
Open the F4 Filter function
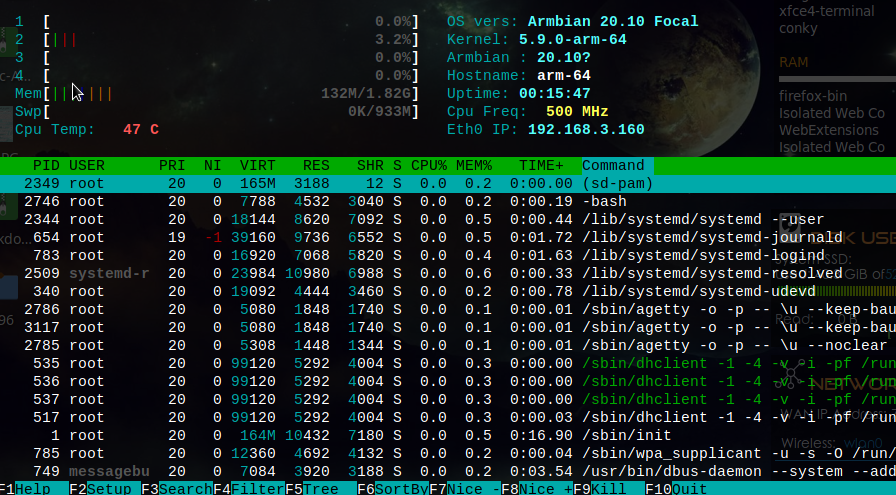click(250, 489)
